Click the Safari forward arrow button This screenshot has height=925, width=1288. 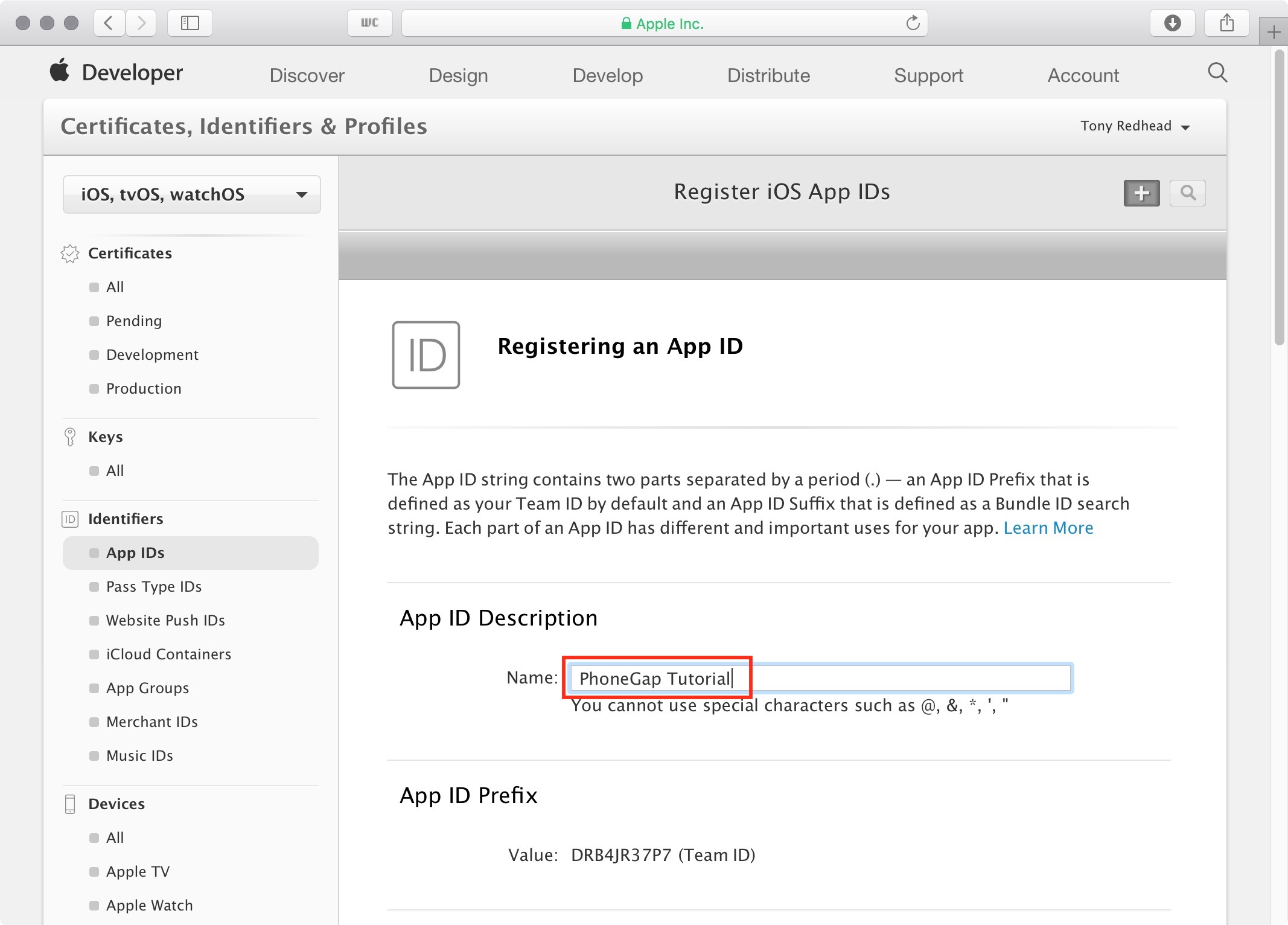click(141, 23)
